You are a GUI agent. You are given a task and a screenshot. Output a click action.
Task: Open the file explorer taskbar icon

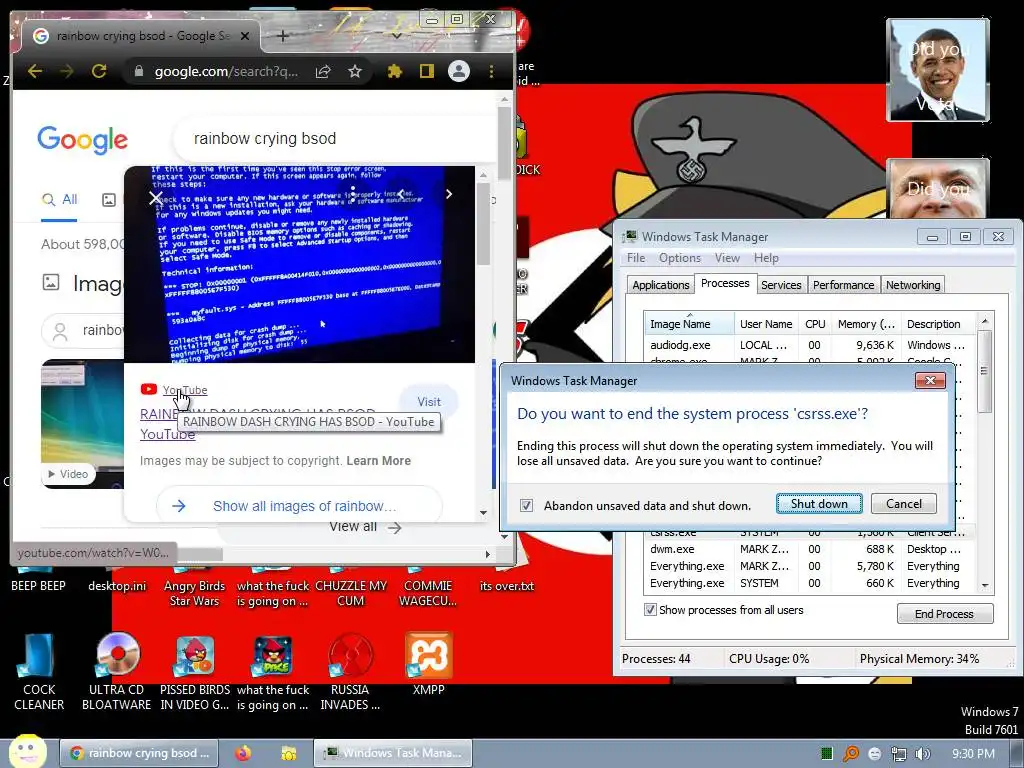[289, 753]
